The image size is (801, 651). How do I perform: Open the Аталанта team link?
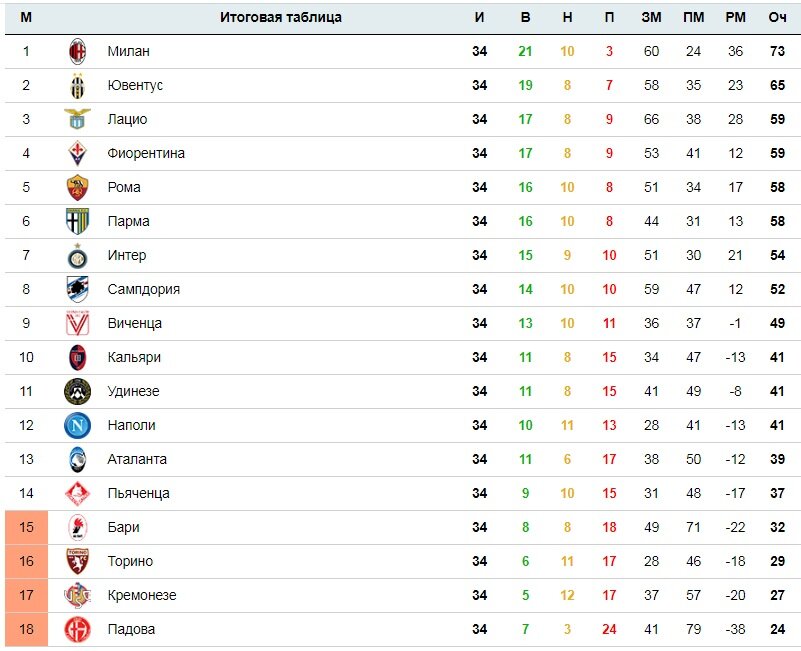[x=137, y=459]
